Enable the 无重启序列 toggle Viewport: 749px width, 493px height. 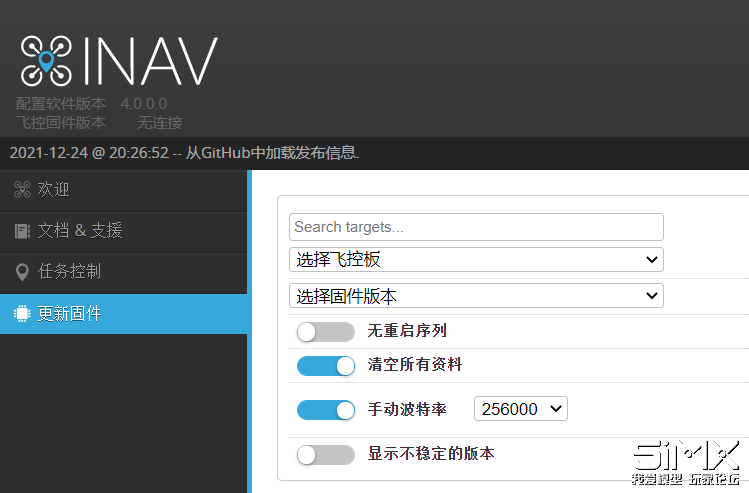pyautogui.click(x=326, y=332)
